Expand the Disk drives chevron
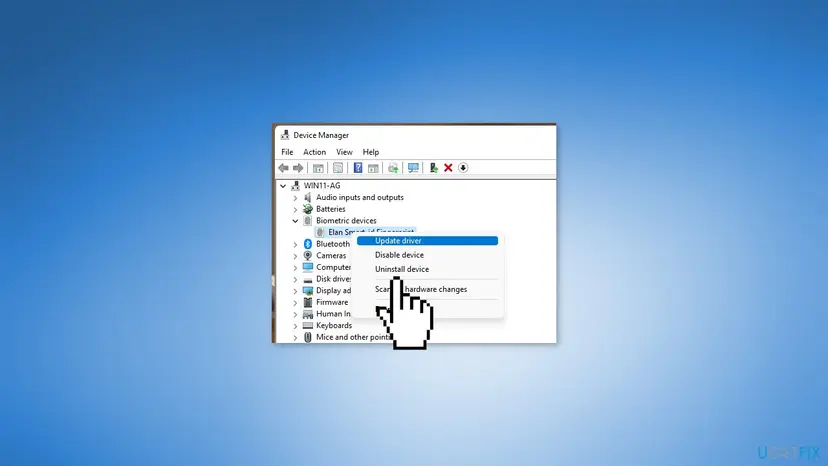The height and width of the screenshot is (466, 828). (x=296, y=279)
